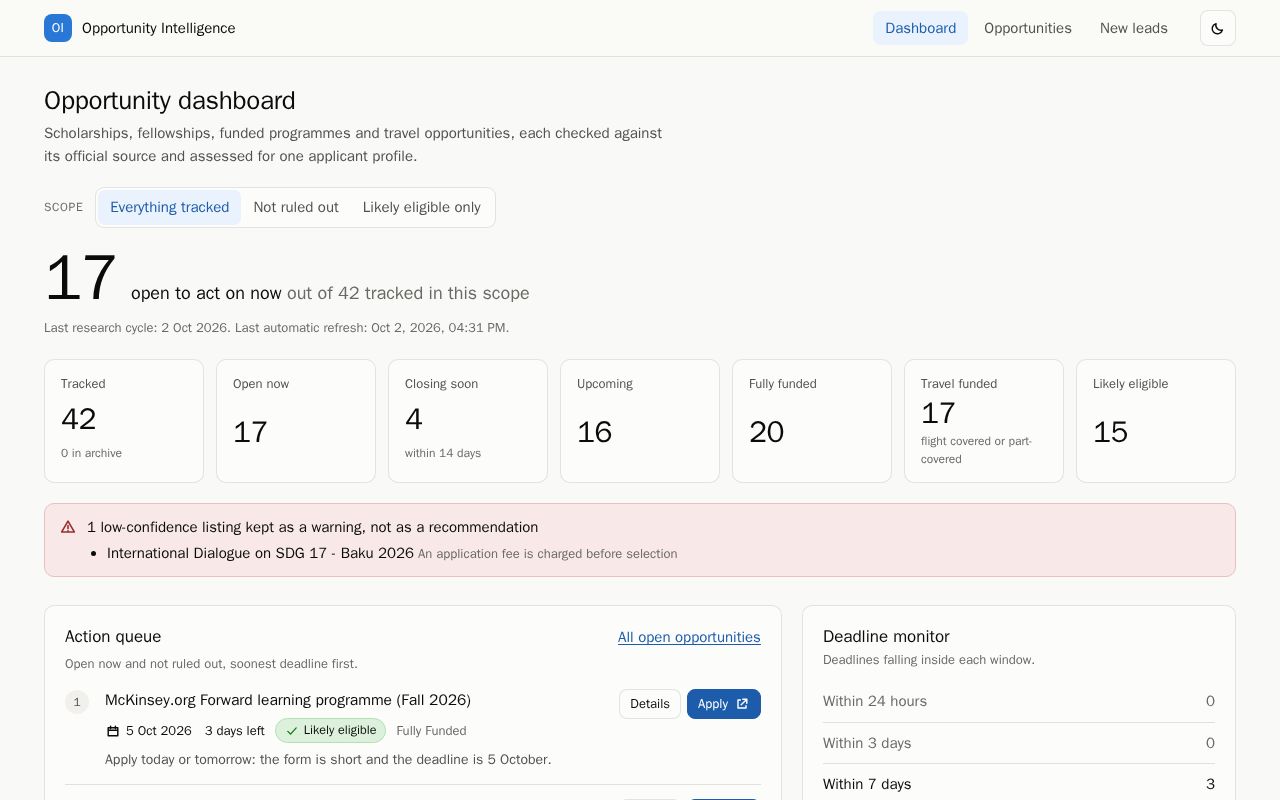
Task: Open Details for McKinsey.org Forward programme
Action: point(650,704)
